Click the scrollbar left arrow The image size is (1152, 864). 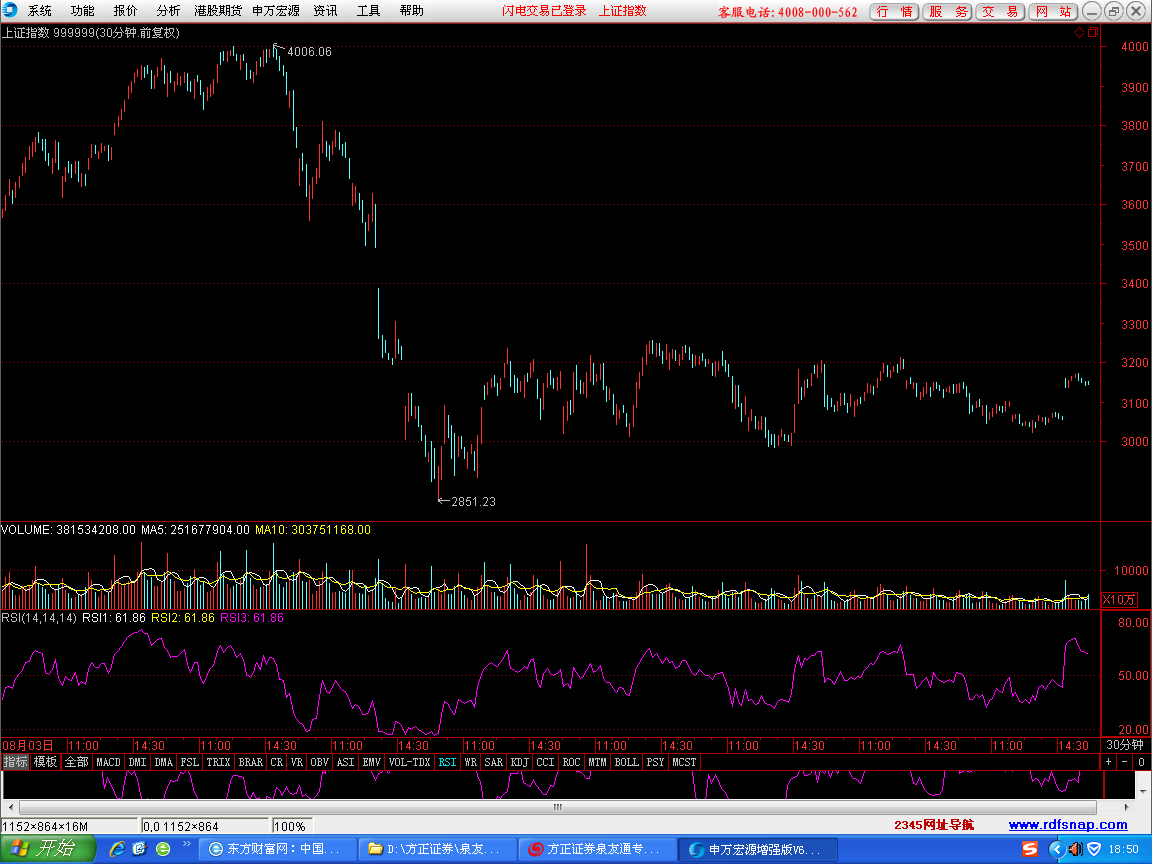click(10, 807)
